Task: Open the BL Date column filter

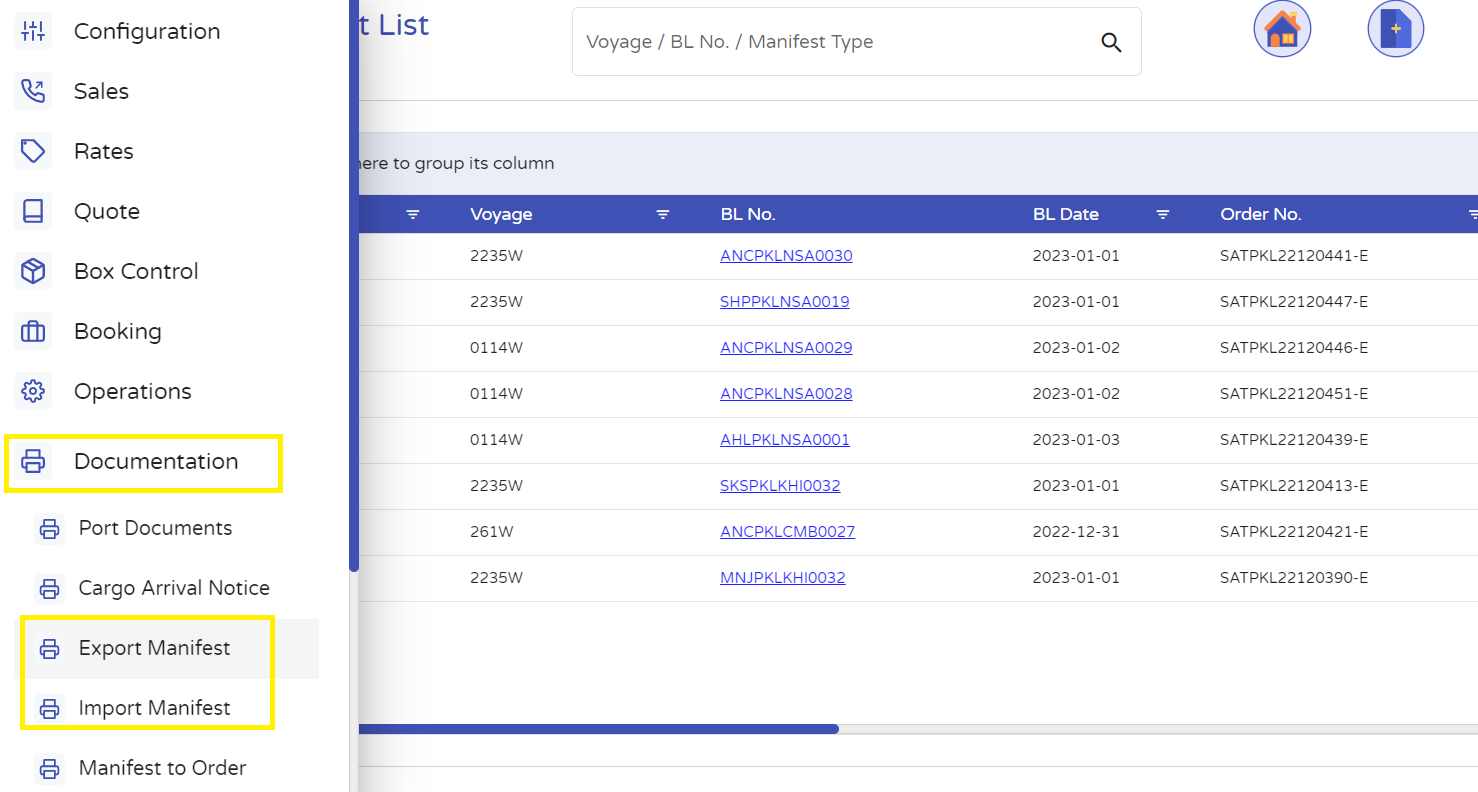Action: point(1163,214)
